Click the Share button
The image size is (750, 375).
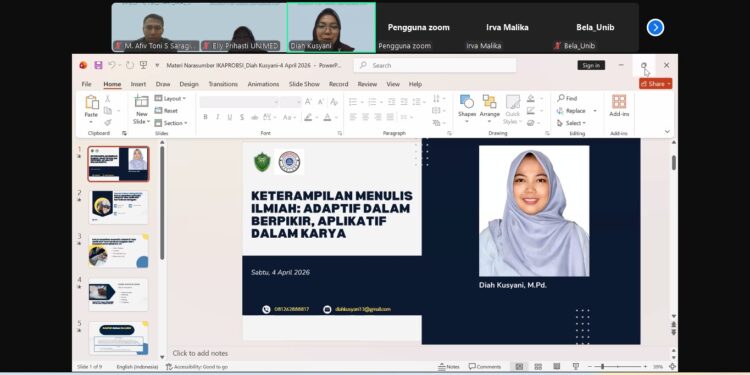(655, 84)
